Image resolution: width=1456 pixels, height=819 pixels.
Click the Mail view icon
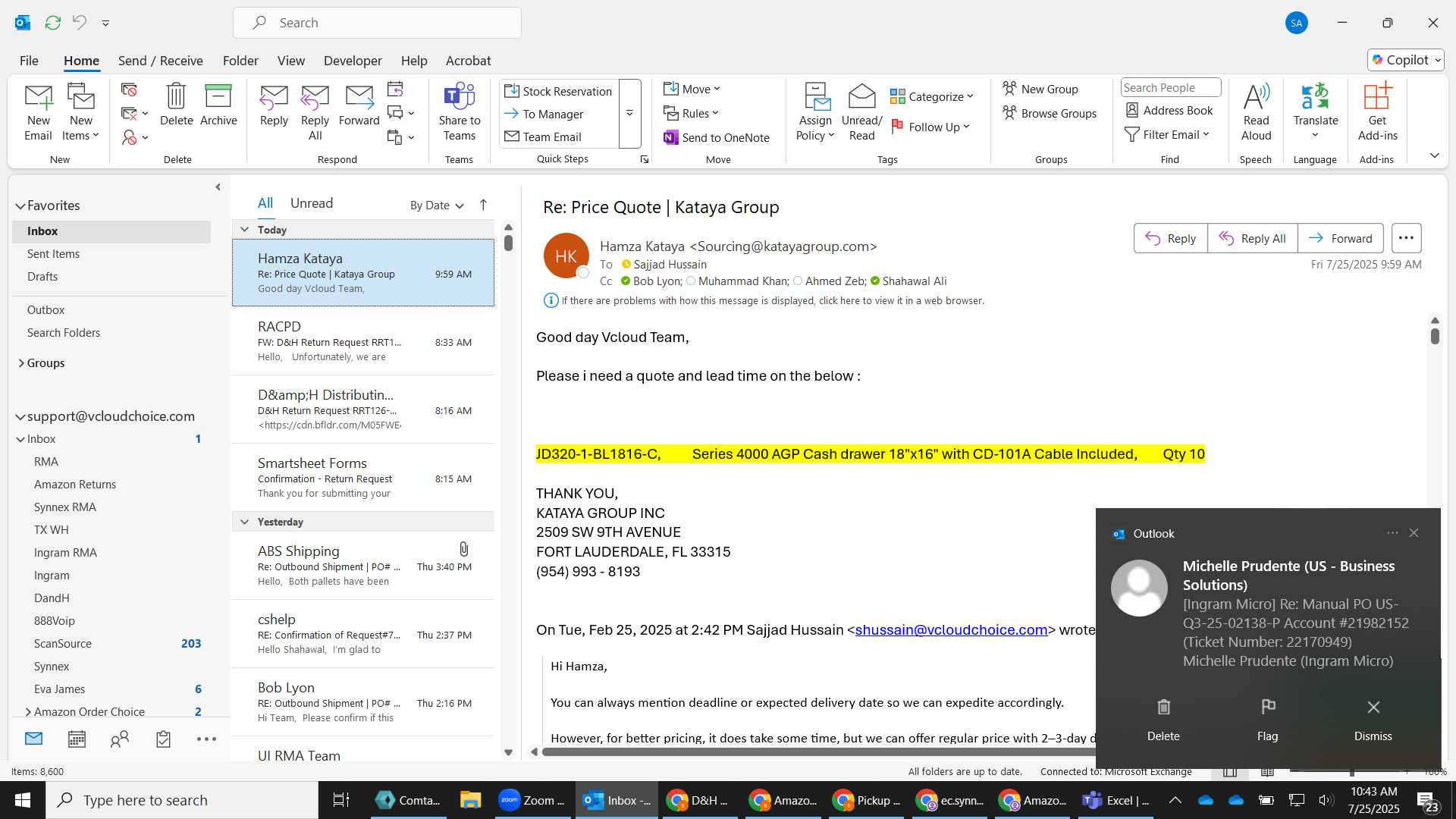point(33,739)
